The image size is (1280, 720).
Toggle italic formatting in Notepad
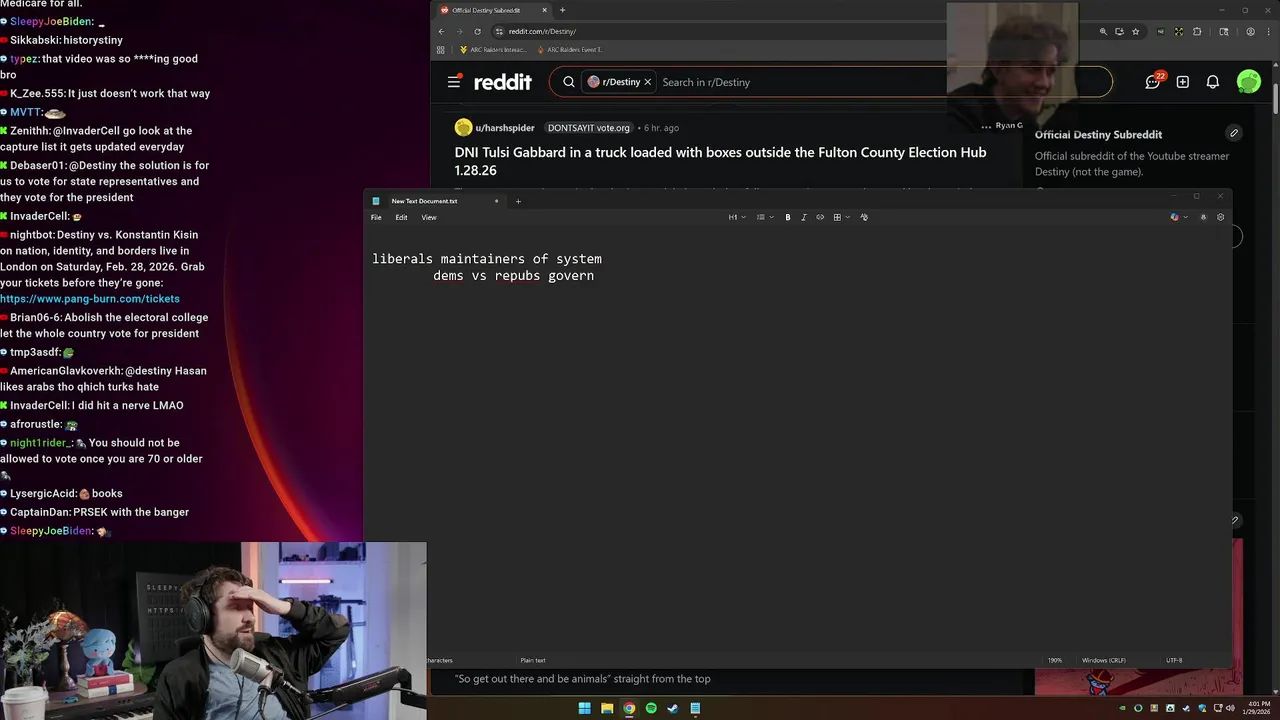[x=803, y=217]
